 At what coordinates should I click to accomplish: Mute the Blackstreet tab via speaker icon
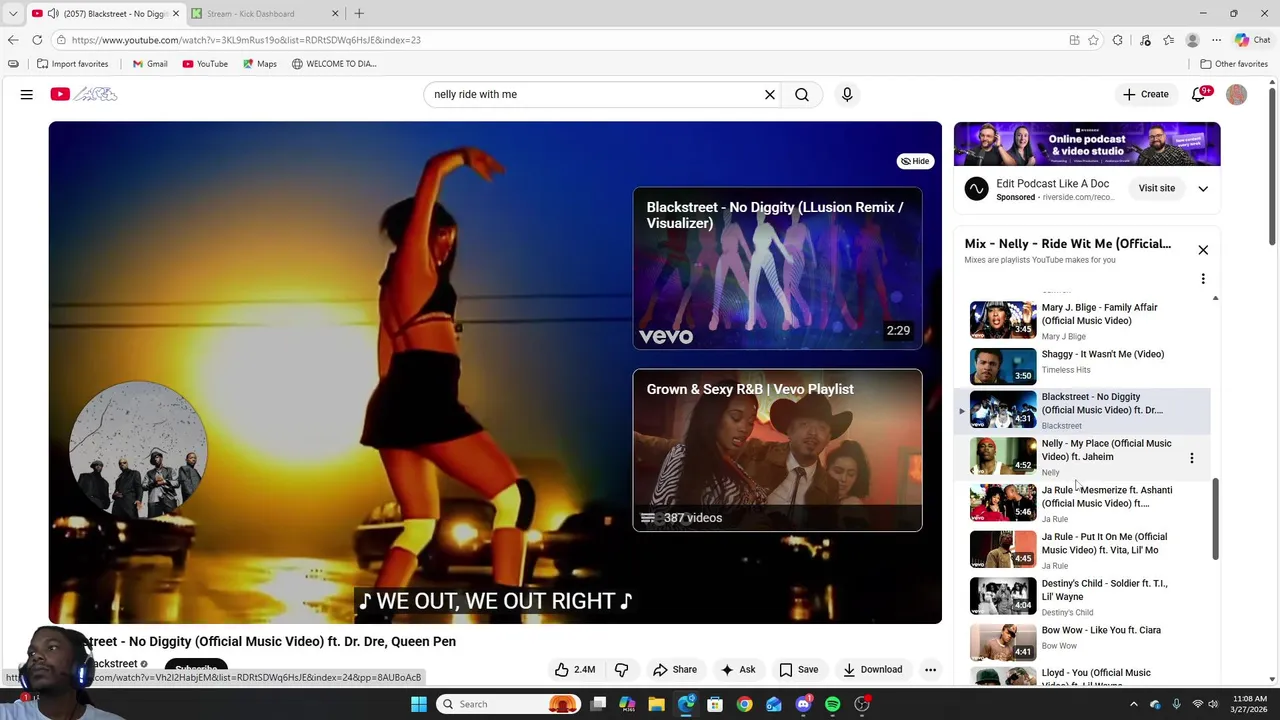pyautogui.click(x=52, y=14)
